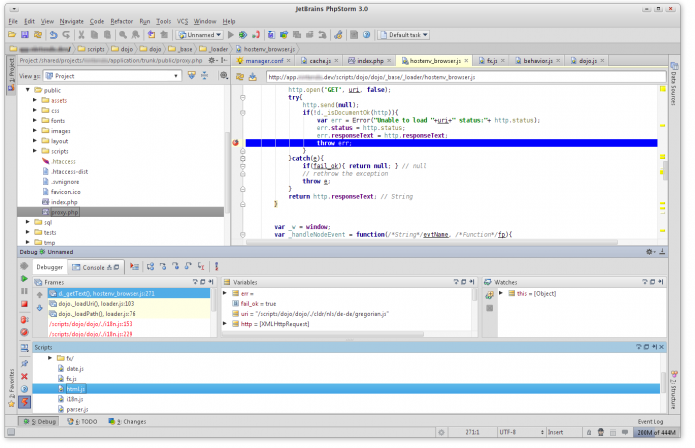Click the Pause Program icon in Debug panel
Viewport: 695px width, 448px height.
click(24, 291)
